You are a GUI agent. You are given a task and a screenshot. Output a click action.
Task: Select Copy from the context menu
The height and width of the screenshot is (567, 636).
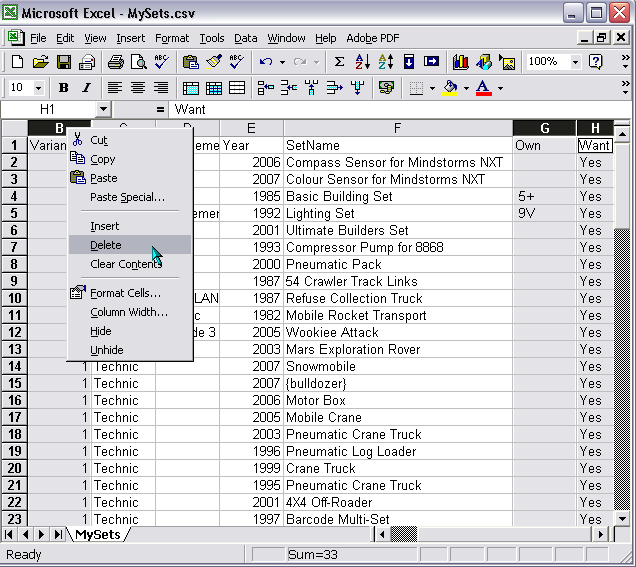(130, 159)
